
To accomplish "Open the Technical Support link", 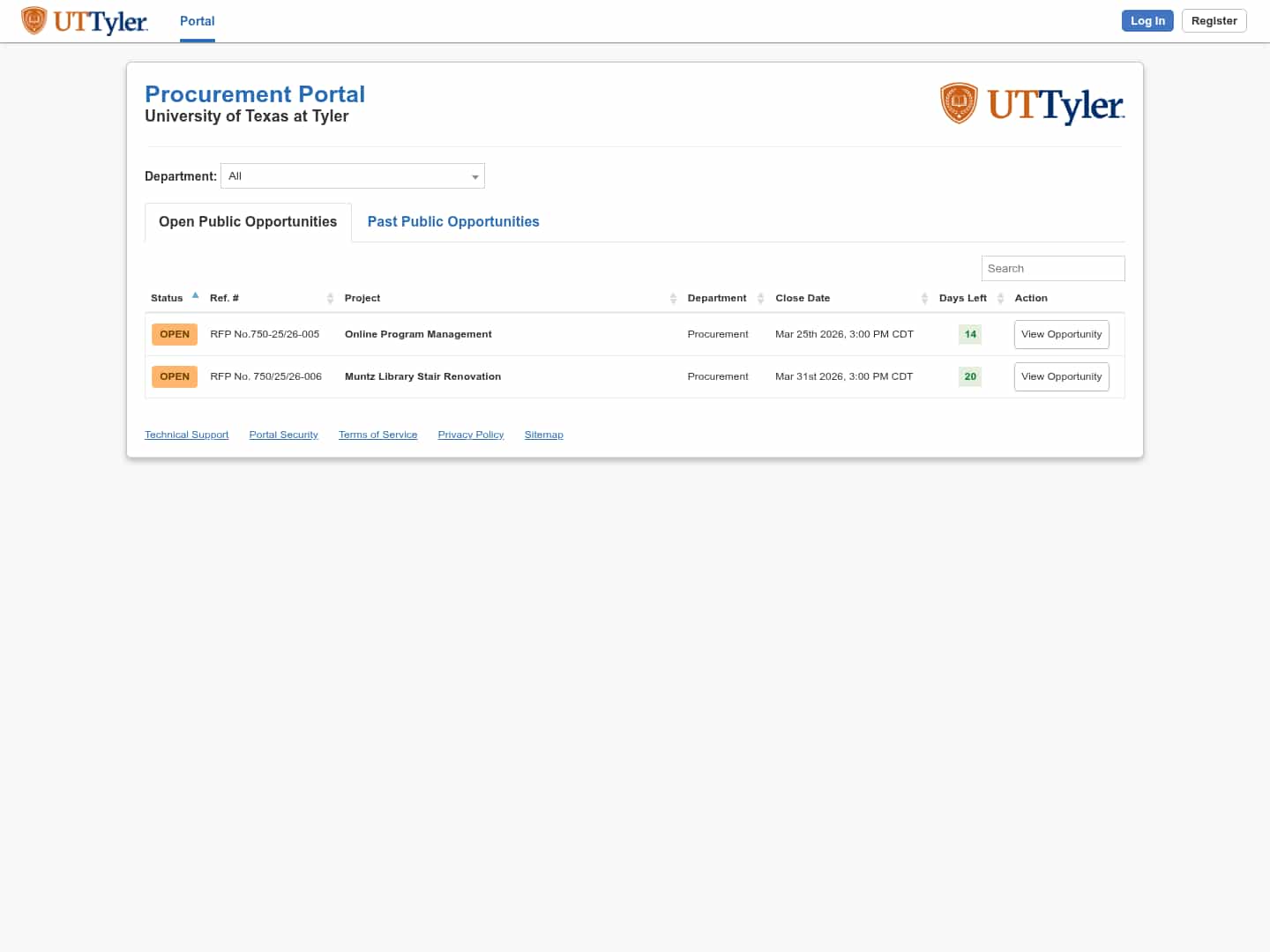I will tap(186, 435).
